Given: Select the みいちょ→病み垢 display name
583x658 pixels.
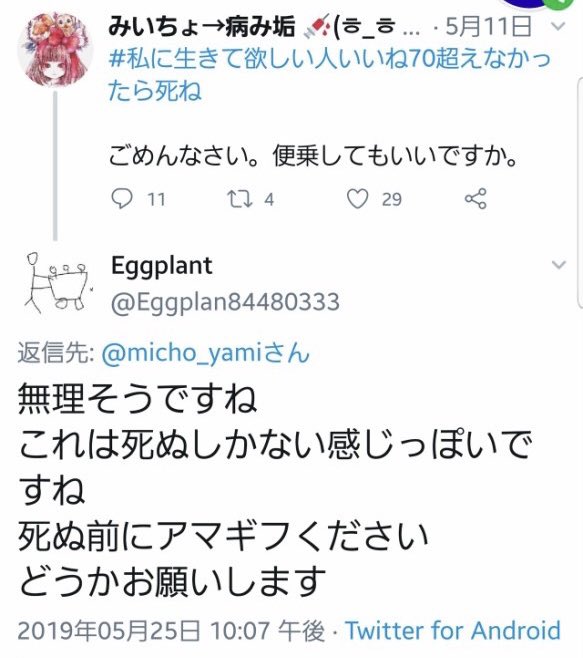Looking at the screenshot, I should pyautogui.click(x=201, y=27).
